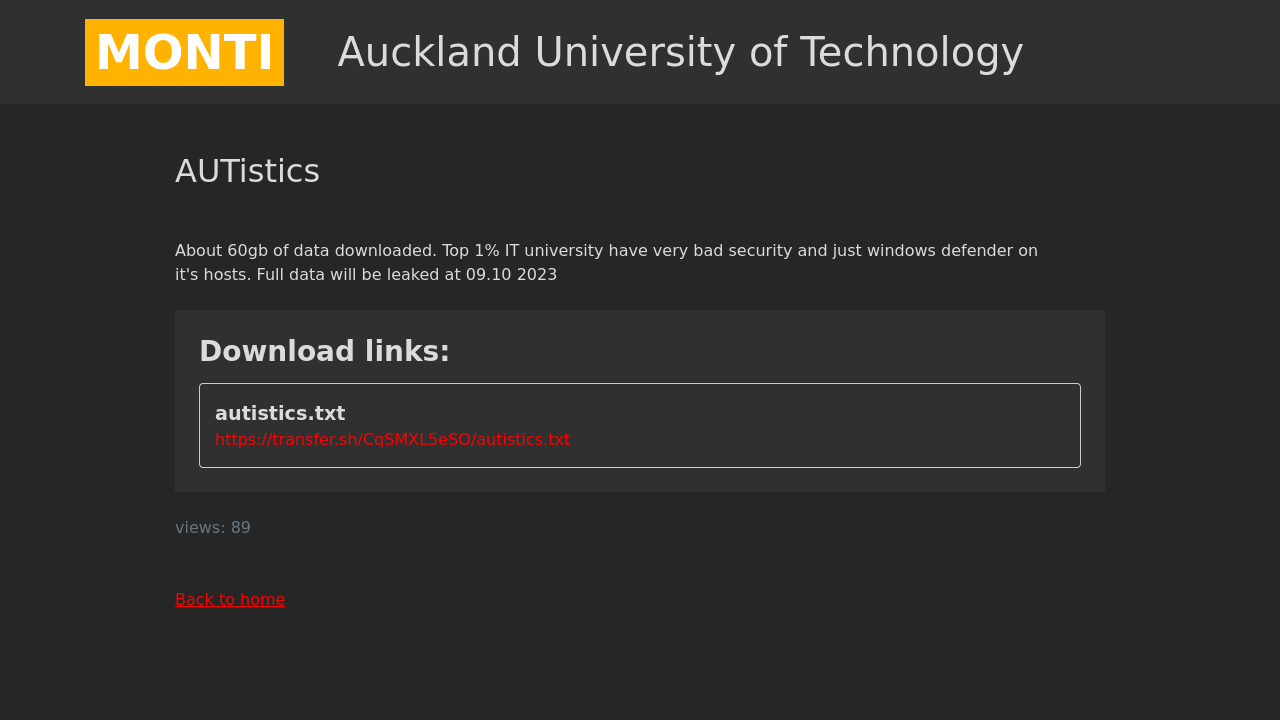Select the Auckland University of Technology title

coord(680,53)
